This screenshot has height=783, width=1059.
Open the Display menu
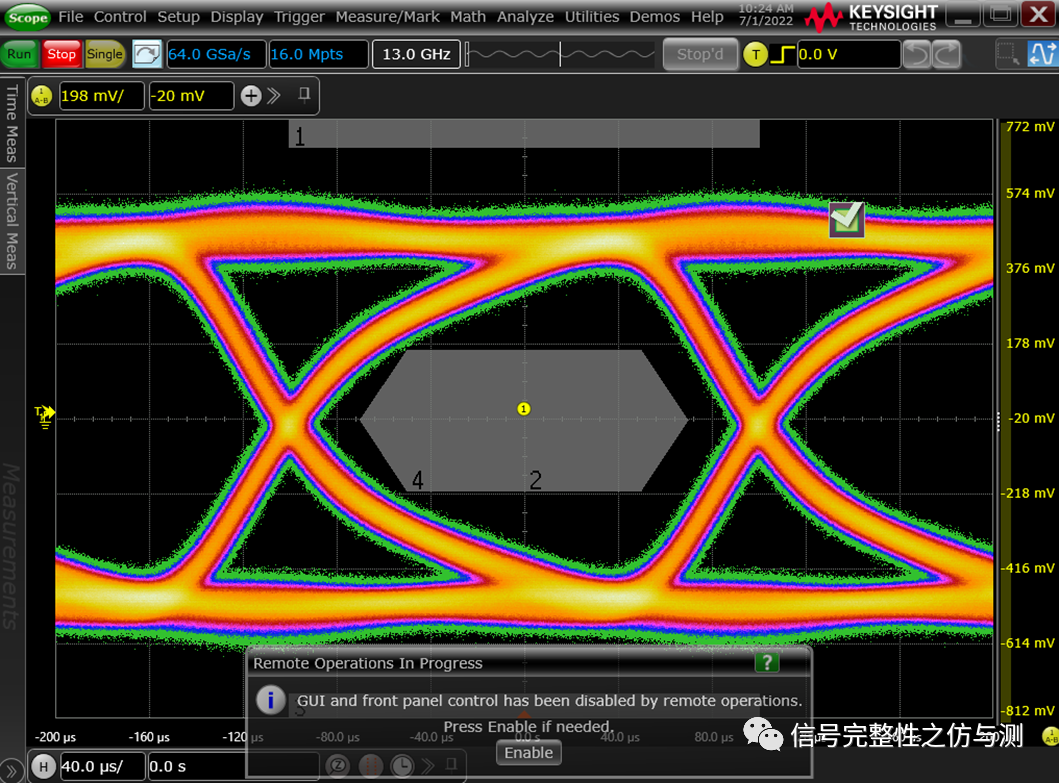click(236, 16)
